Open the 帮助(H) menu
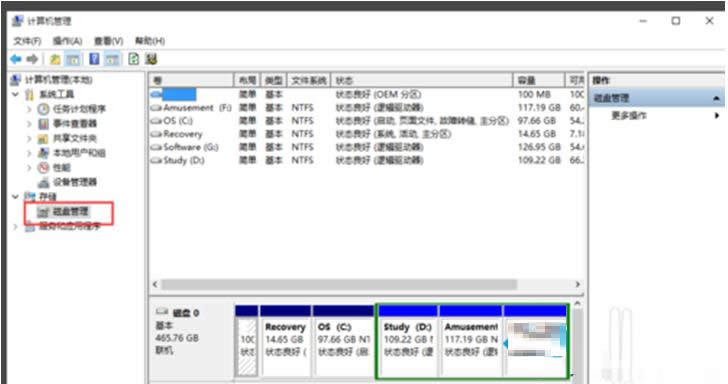Viewport: 728px width, 384px height. 150,41
